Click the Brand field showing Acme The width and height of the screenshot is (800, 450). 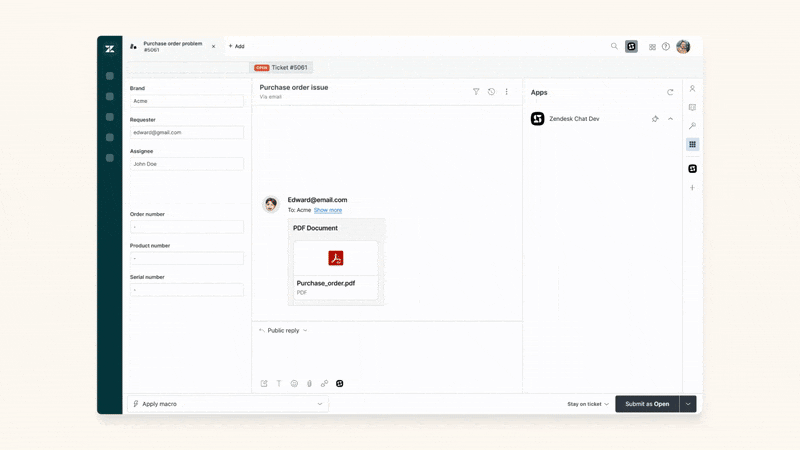(186, 101)
